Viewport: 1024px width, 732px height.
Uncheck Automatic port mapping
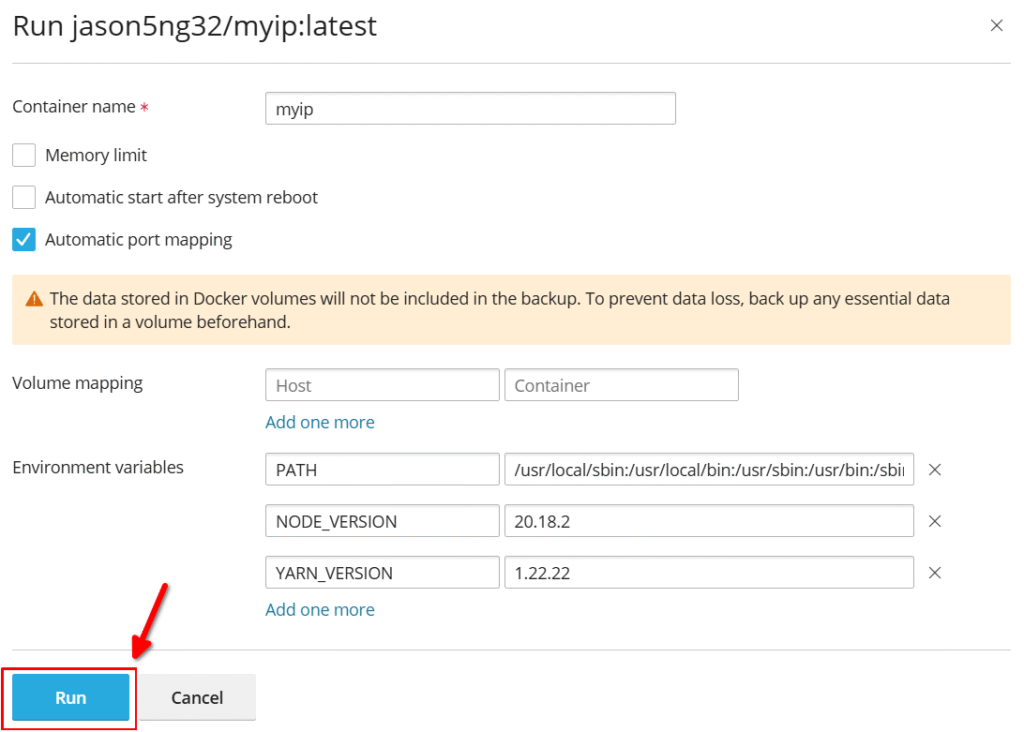24,240
